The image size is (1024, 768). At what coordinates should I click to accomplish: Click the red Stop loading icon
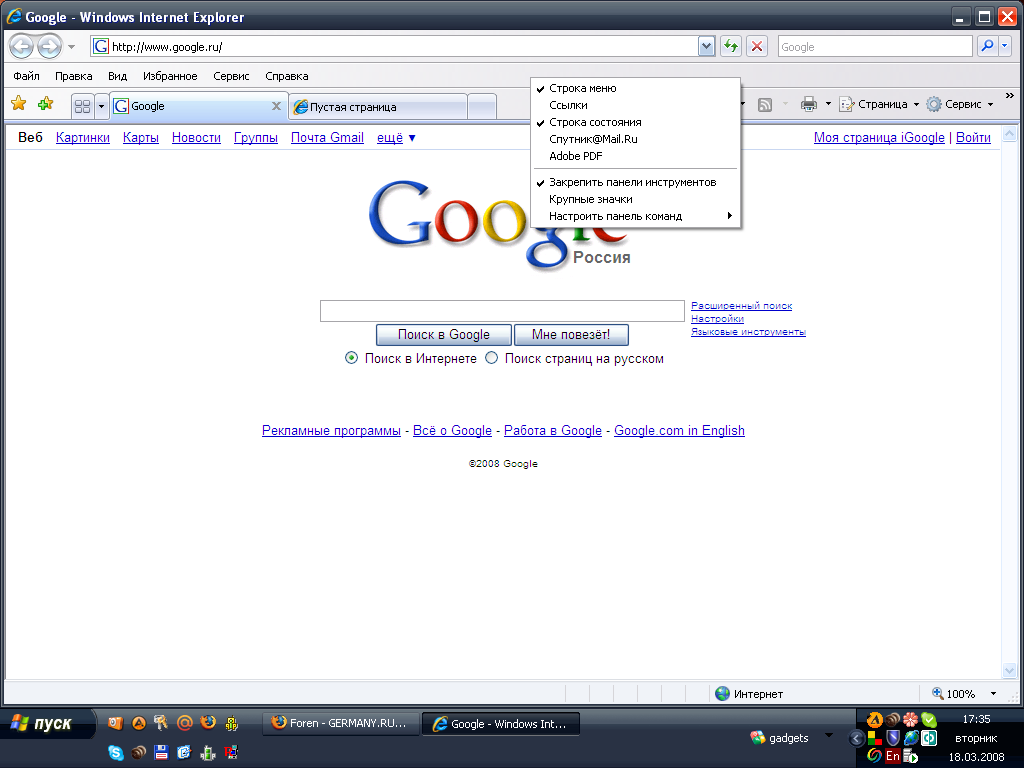pos(757,46)
